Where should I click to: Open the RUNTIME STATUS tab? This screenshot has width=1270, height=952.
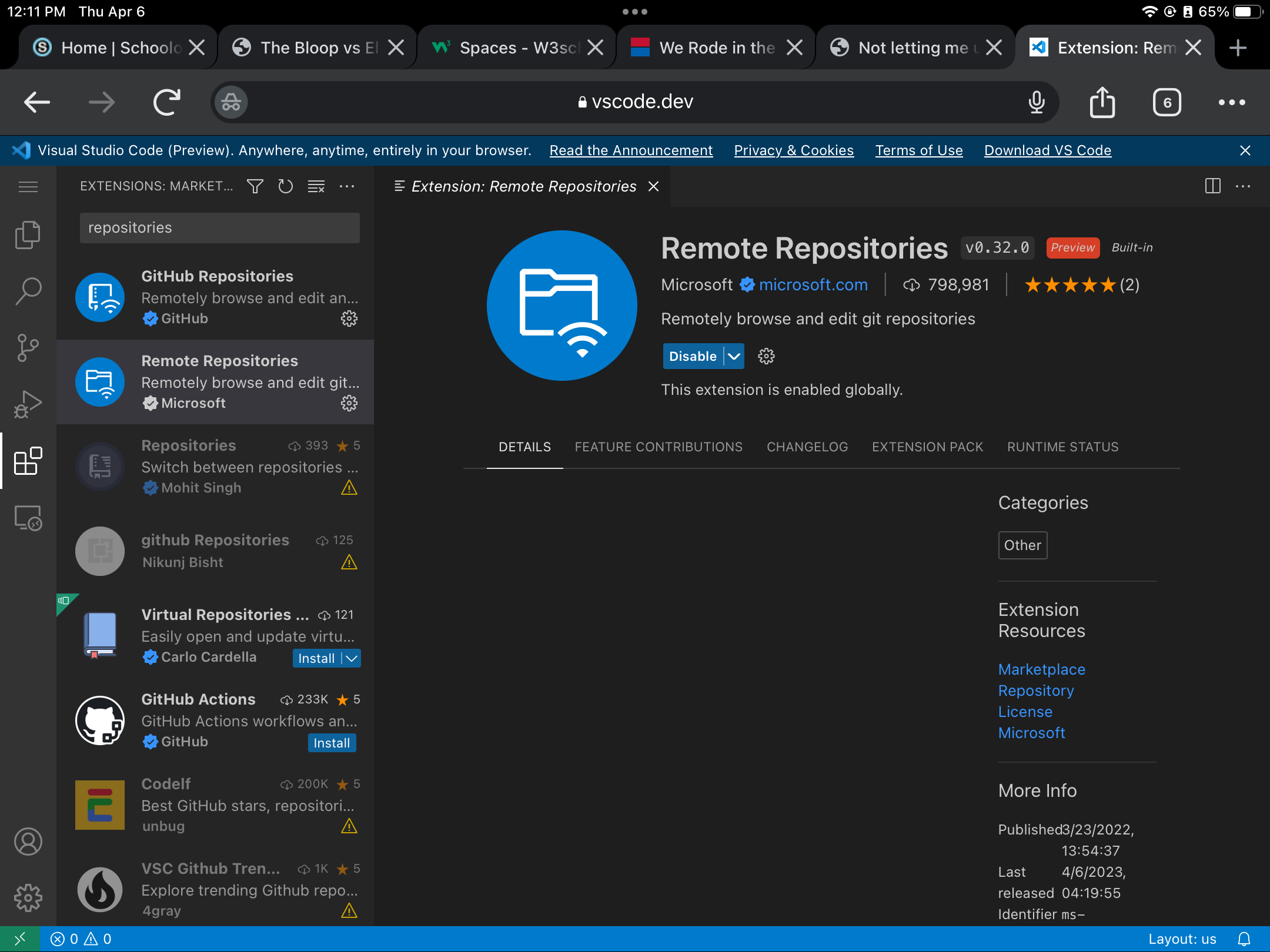(1062, 447)
